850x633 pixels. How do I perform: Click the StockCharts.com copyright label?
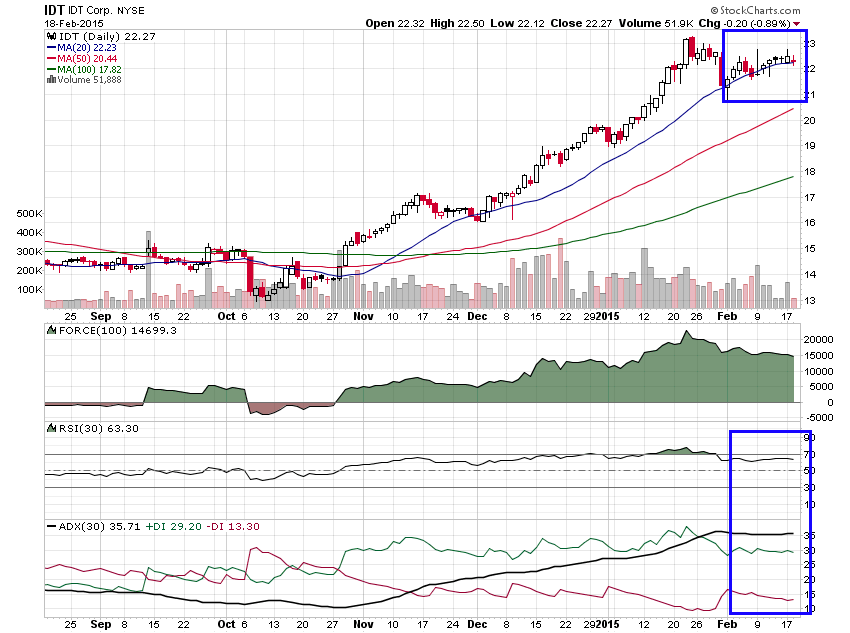pyautogui.click(x=755, y=10)
